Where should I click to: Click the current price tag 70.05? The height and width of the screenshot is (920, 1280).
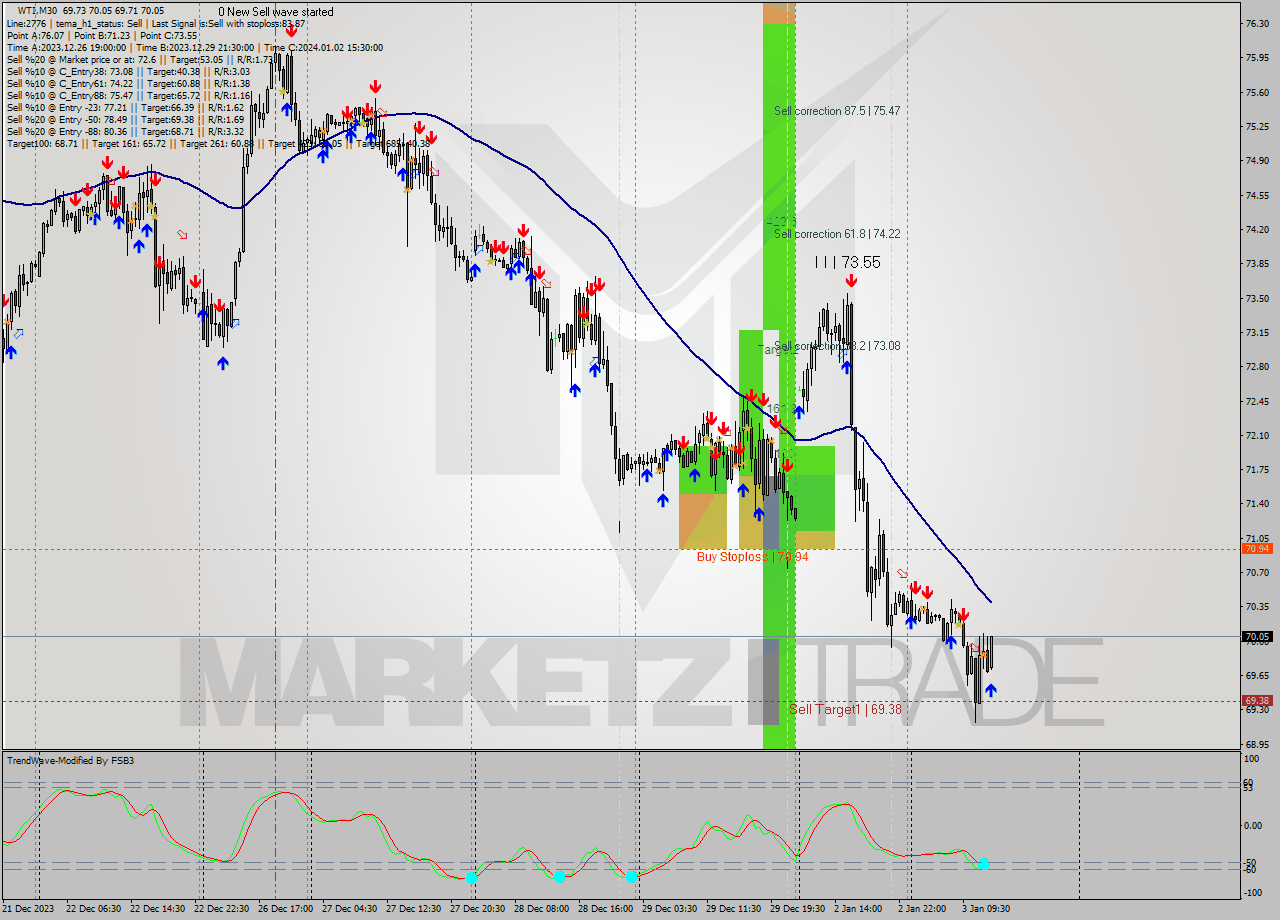1256,636
